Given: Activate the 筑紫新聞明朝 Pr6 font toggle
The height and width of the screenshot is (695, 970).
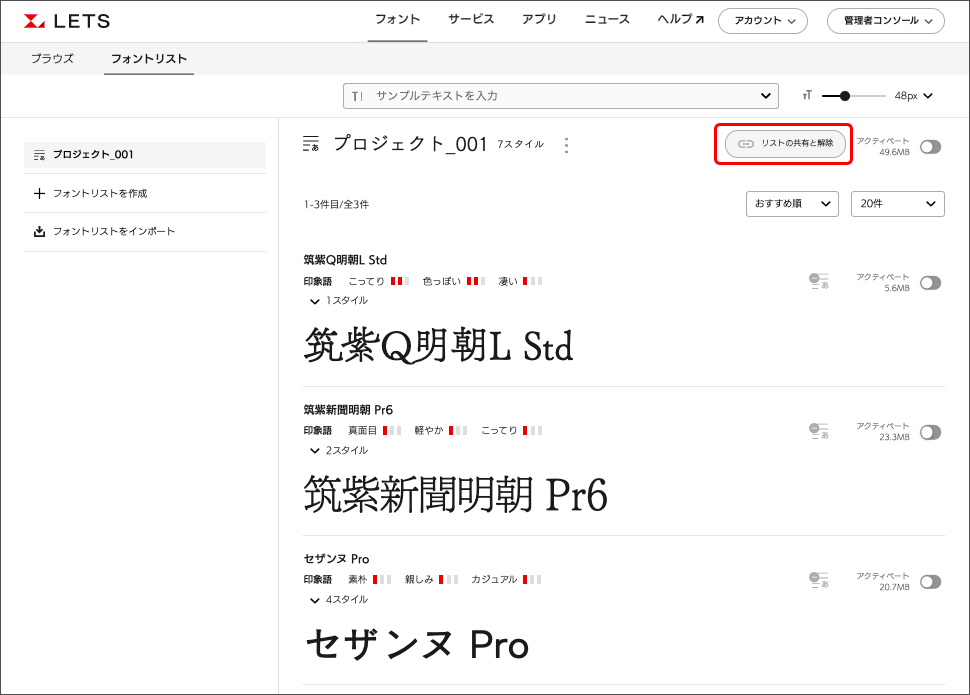Looking at the screenshot, I should [930, 432].
